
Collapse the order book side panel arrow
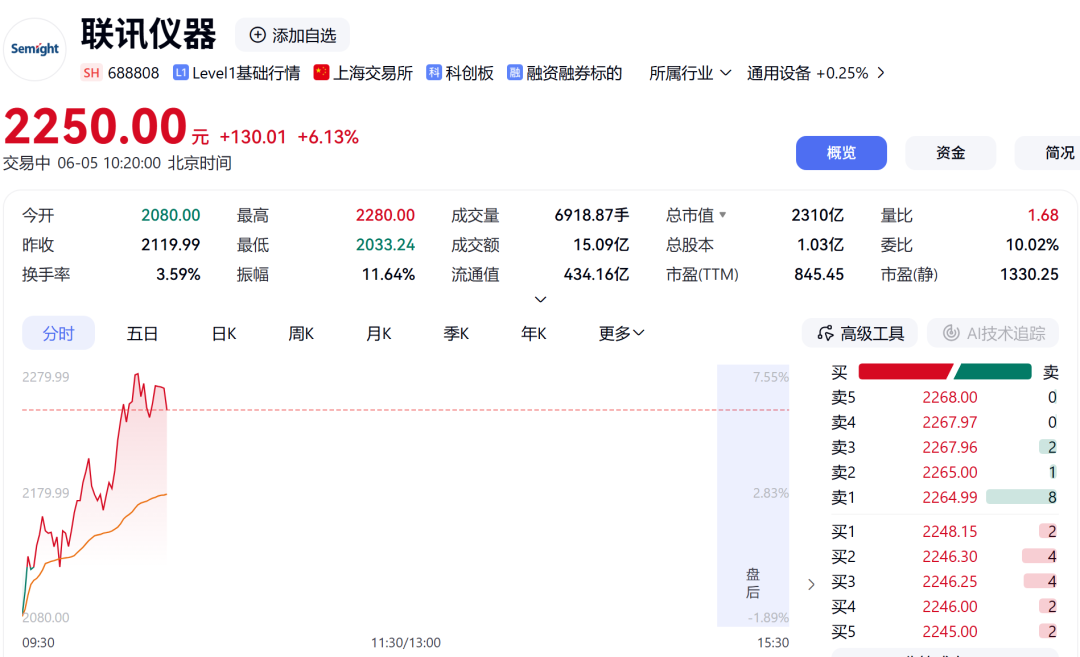[x=811, y=585]
